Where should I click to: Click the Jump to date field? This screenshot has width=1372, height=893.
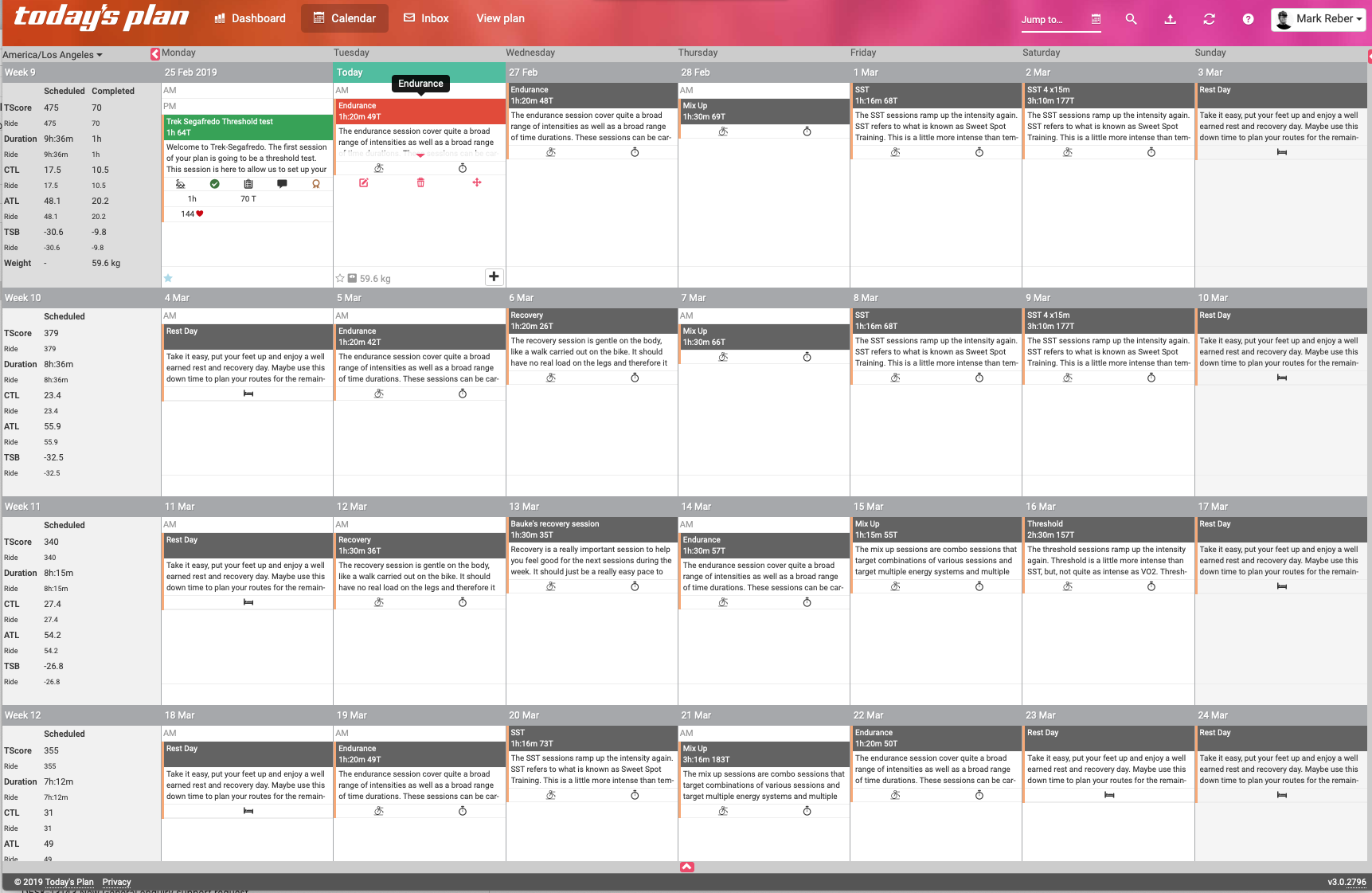(1051, 20)
